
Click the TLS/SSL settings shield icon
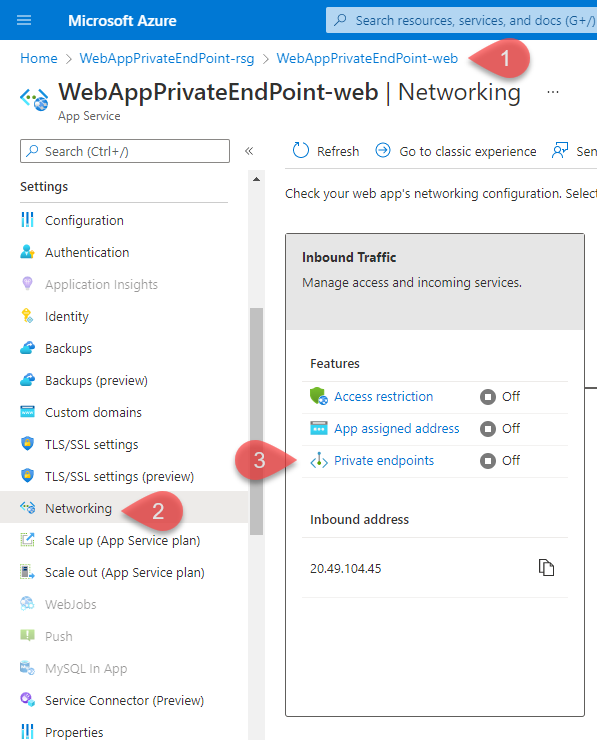(x=27, y=444)
